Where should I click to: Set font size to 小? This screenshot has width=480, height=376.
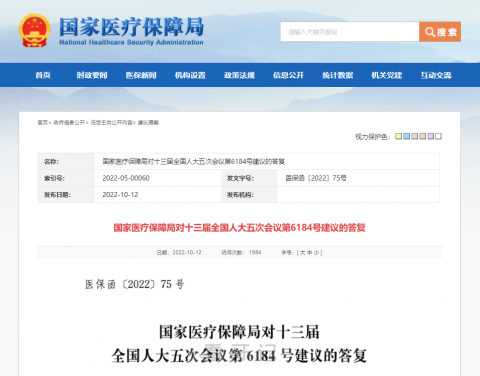pyautogui.click(x=316, y=253)
